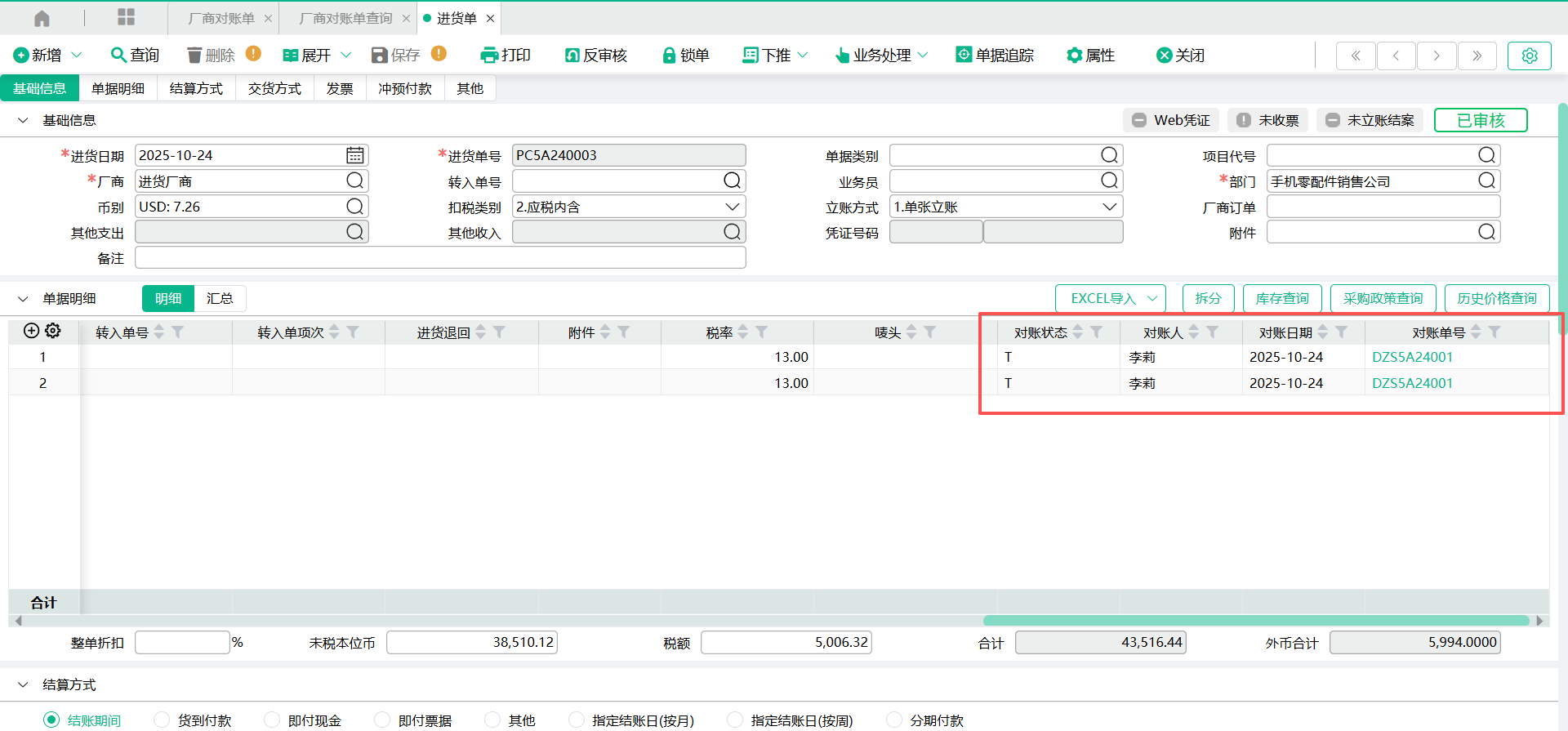1568x731 pixels.
Task: Collapse the 基础信息 section
Action: 23,121
